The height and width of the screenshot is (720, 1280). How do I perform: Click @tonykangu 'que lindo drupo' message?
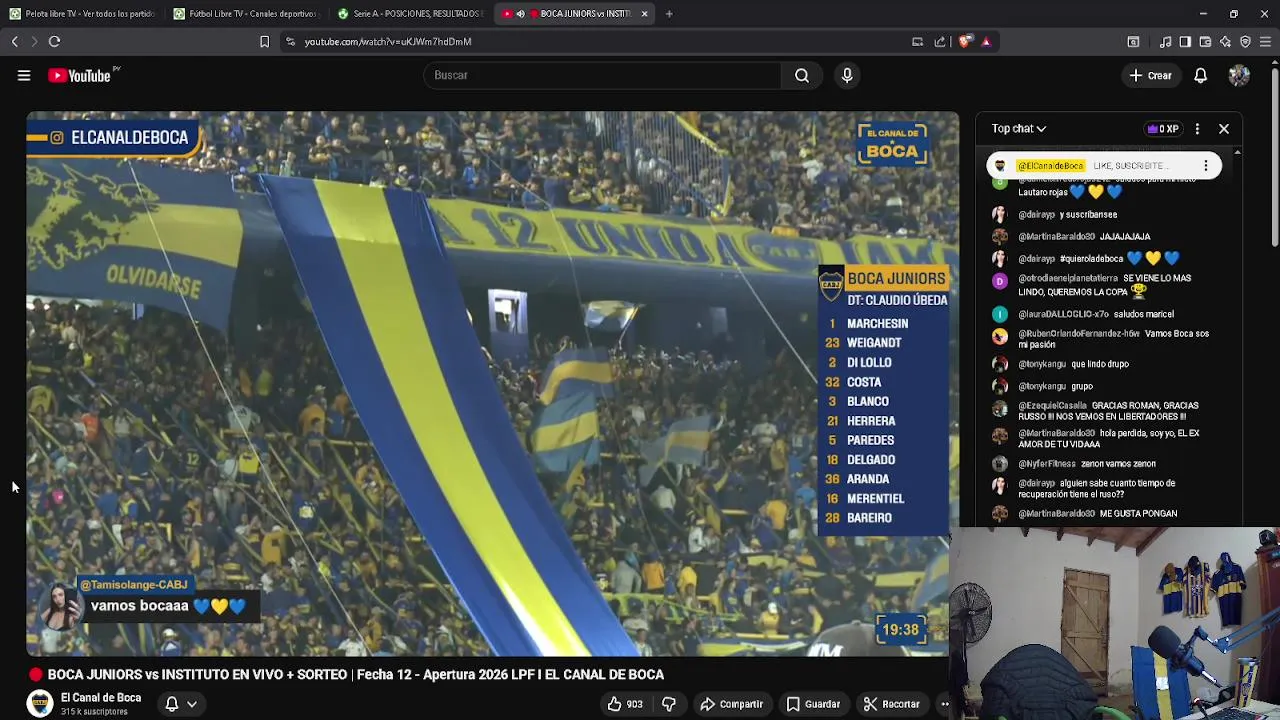1074,364
